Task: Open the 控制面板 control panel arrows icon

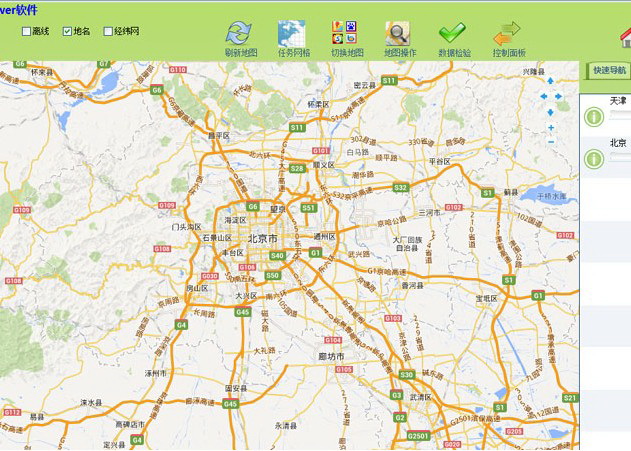Action: [x=507, y=33]
